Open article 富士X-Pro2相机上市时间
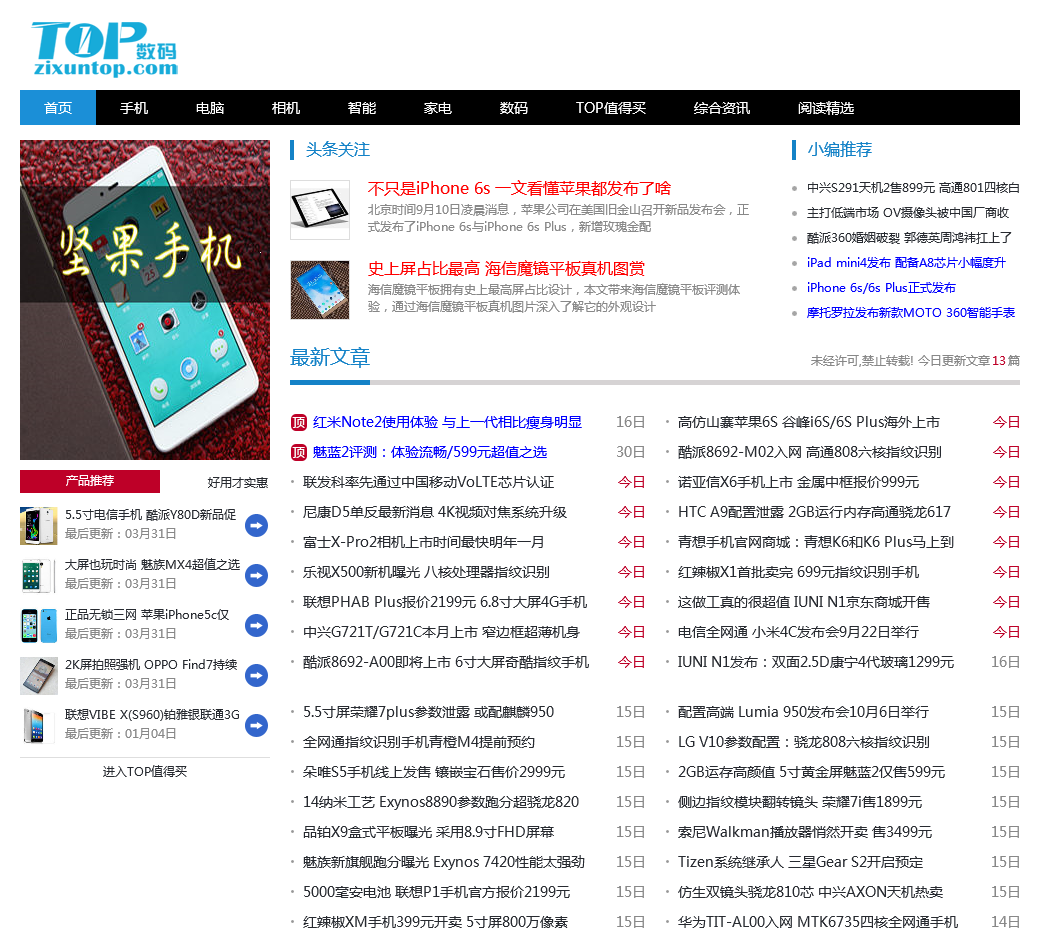1040x945 pixels. click(x=423, y=542)
